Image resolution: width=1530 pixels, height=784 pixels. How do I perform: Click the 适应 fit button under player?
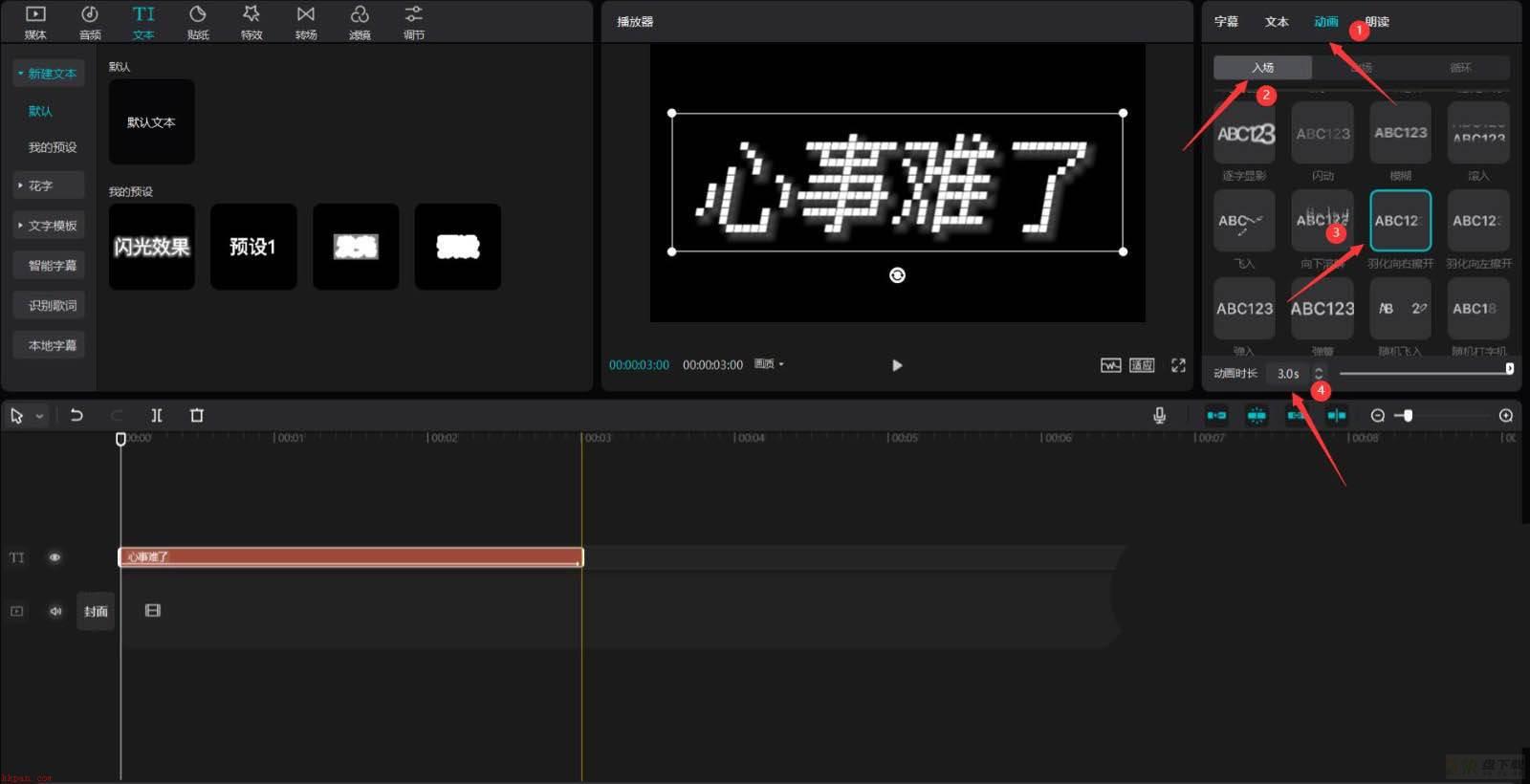1142,365
